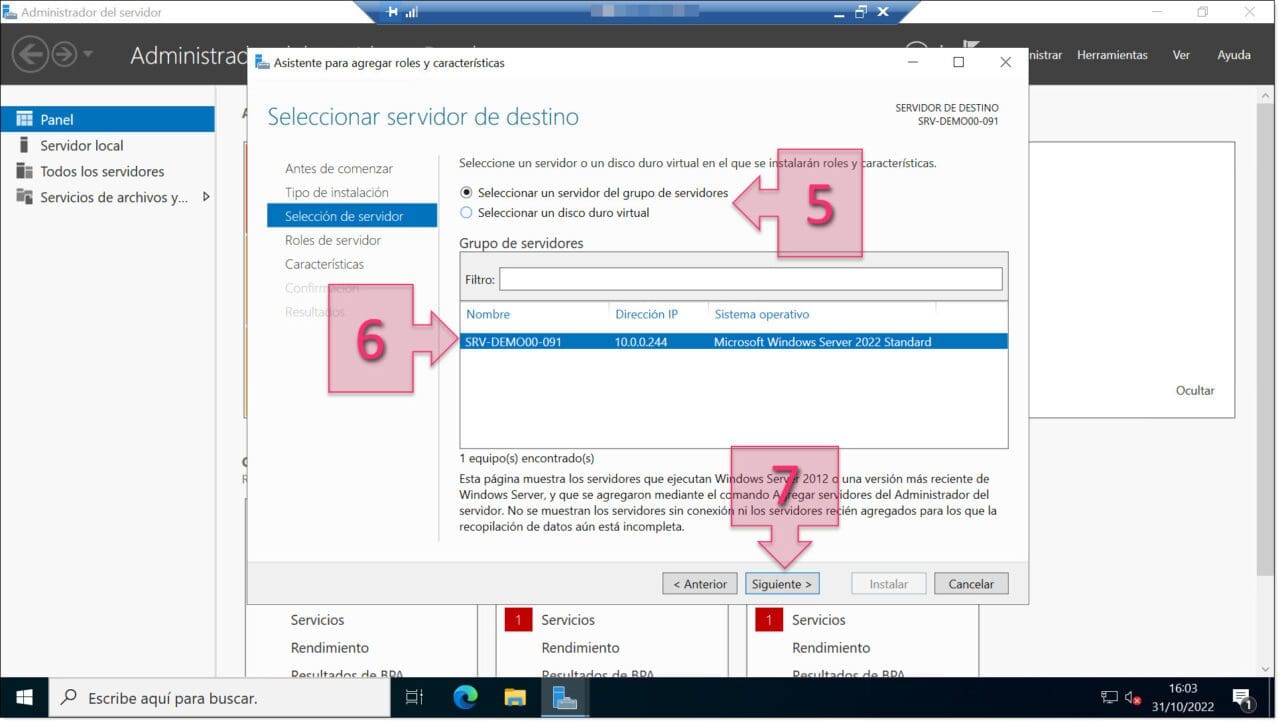Select the SRV-DEMO00-091 server row
Screen dimensions: 1280x723
pyautogui.click(x=734, y=342)
